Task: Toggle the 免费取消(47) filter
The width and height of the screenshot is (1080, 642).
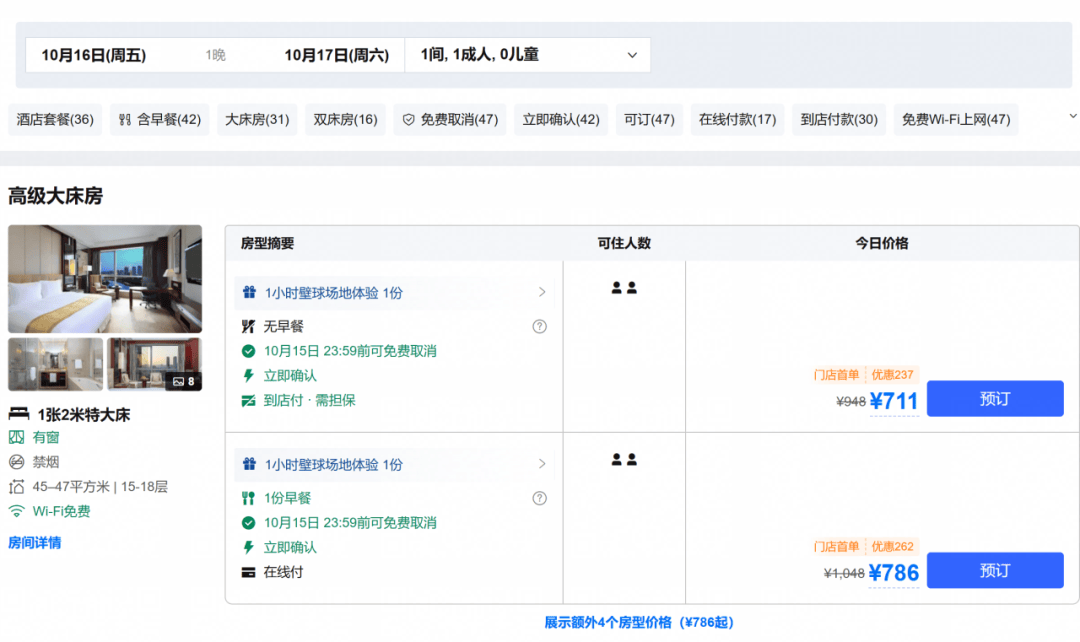Action: tap(450, 120)
